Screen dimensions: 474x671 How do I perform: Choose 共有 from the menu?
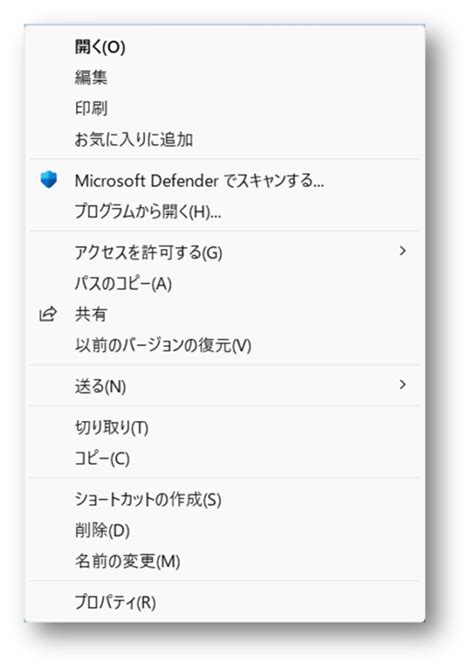225,315
